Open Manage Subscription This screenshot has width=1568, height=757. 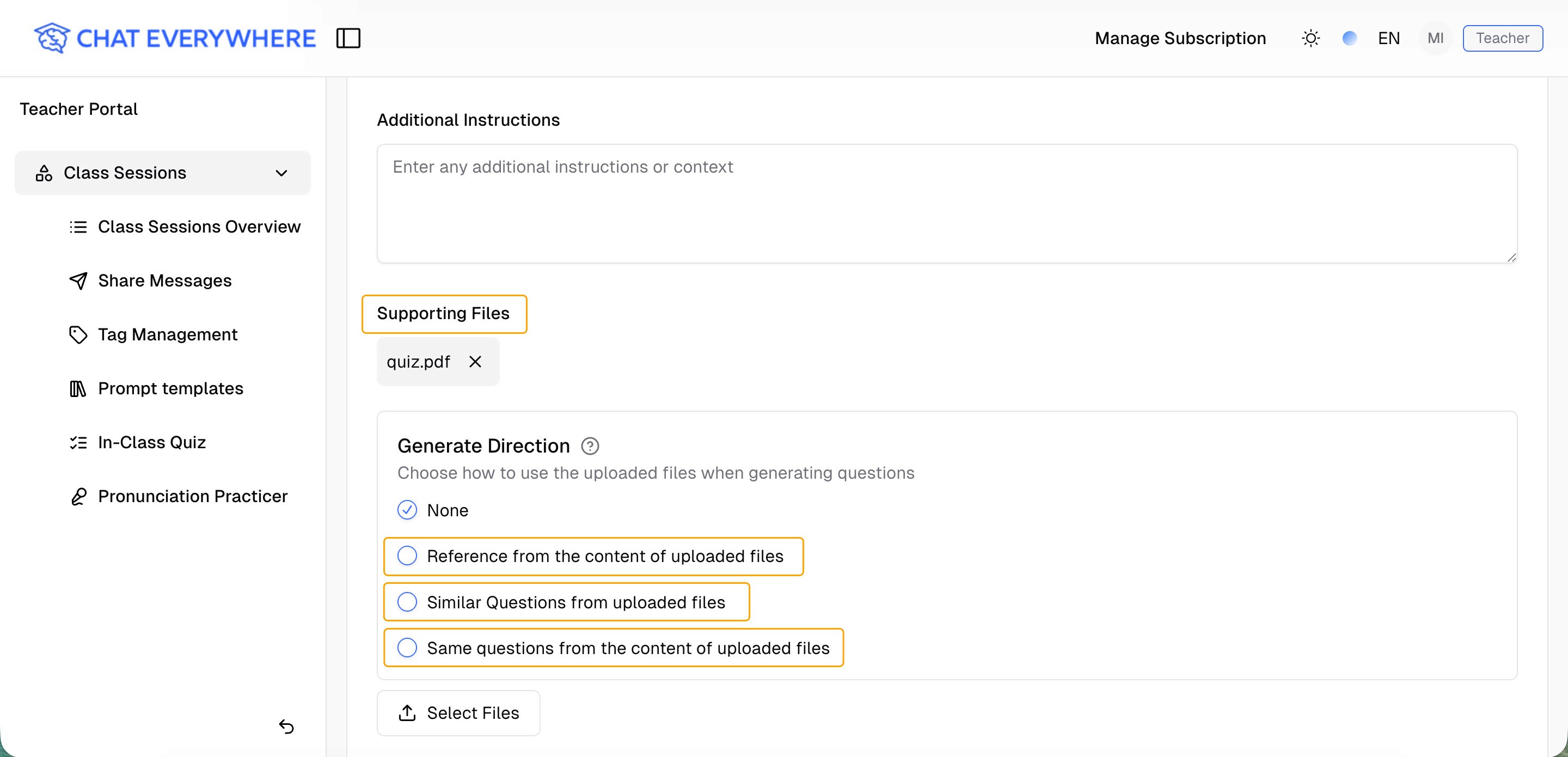click(1180, 38)
